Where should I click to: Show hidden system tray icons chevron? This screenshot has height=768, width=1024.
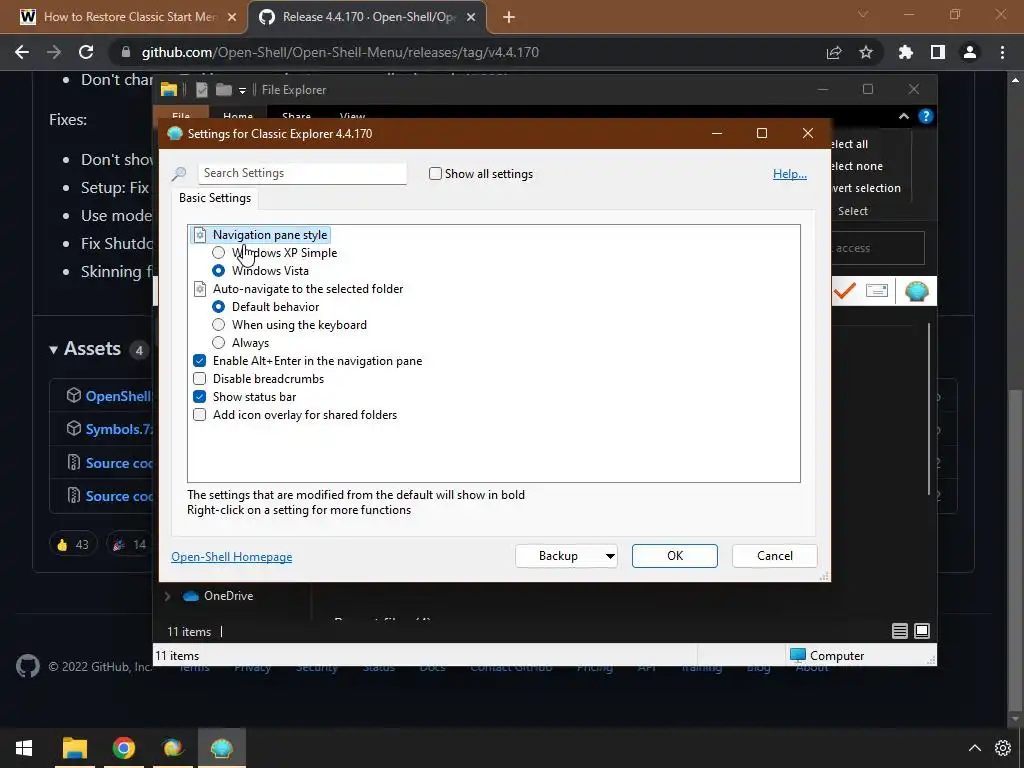pos(974,748)
